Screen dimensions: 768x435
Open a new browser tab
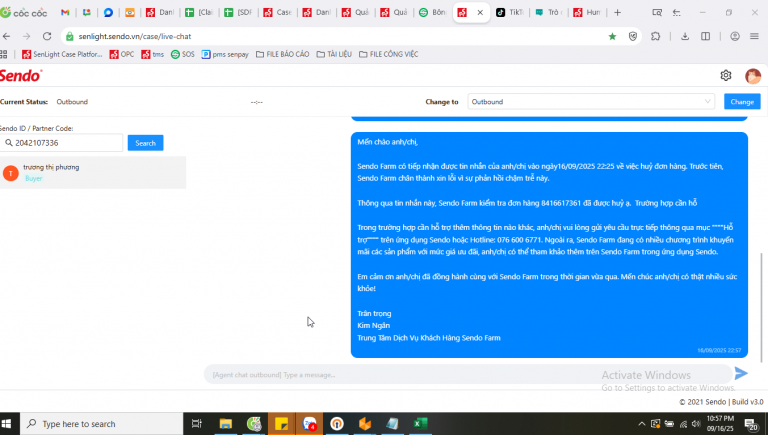pyautogui.click(x=617, y=13)
